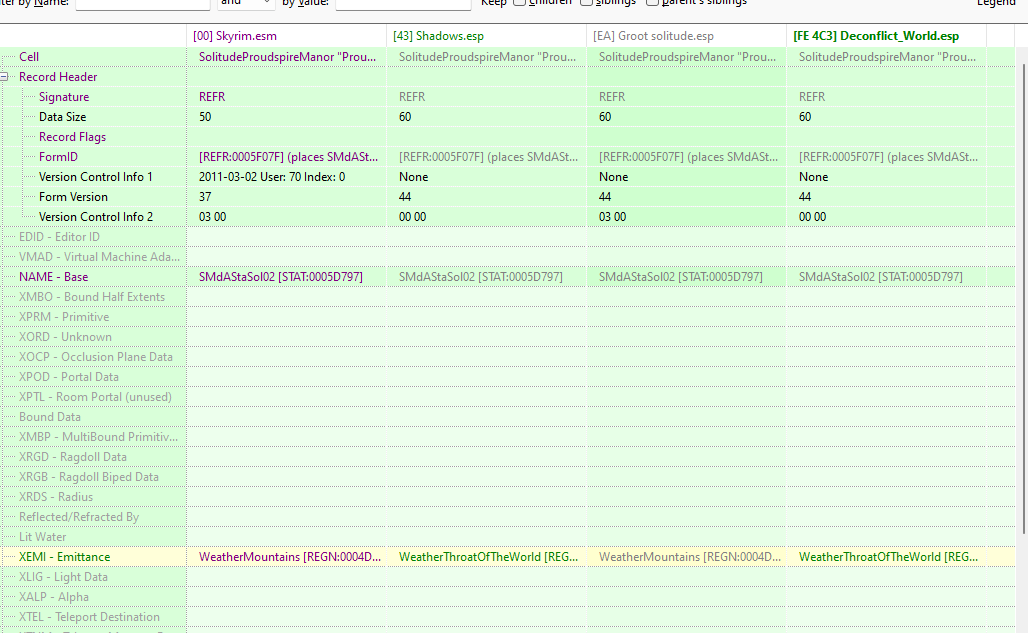1028x633 pixels.
Task: Select the Version Control Info 1 row
Action: point(508,177)
